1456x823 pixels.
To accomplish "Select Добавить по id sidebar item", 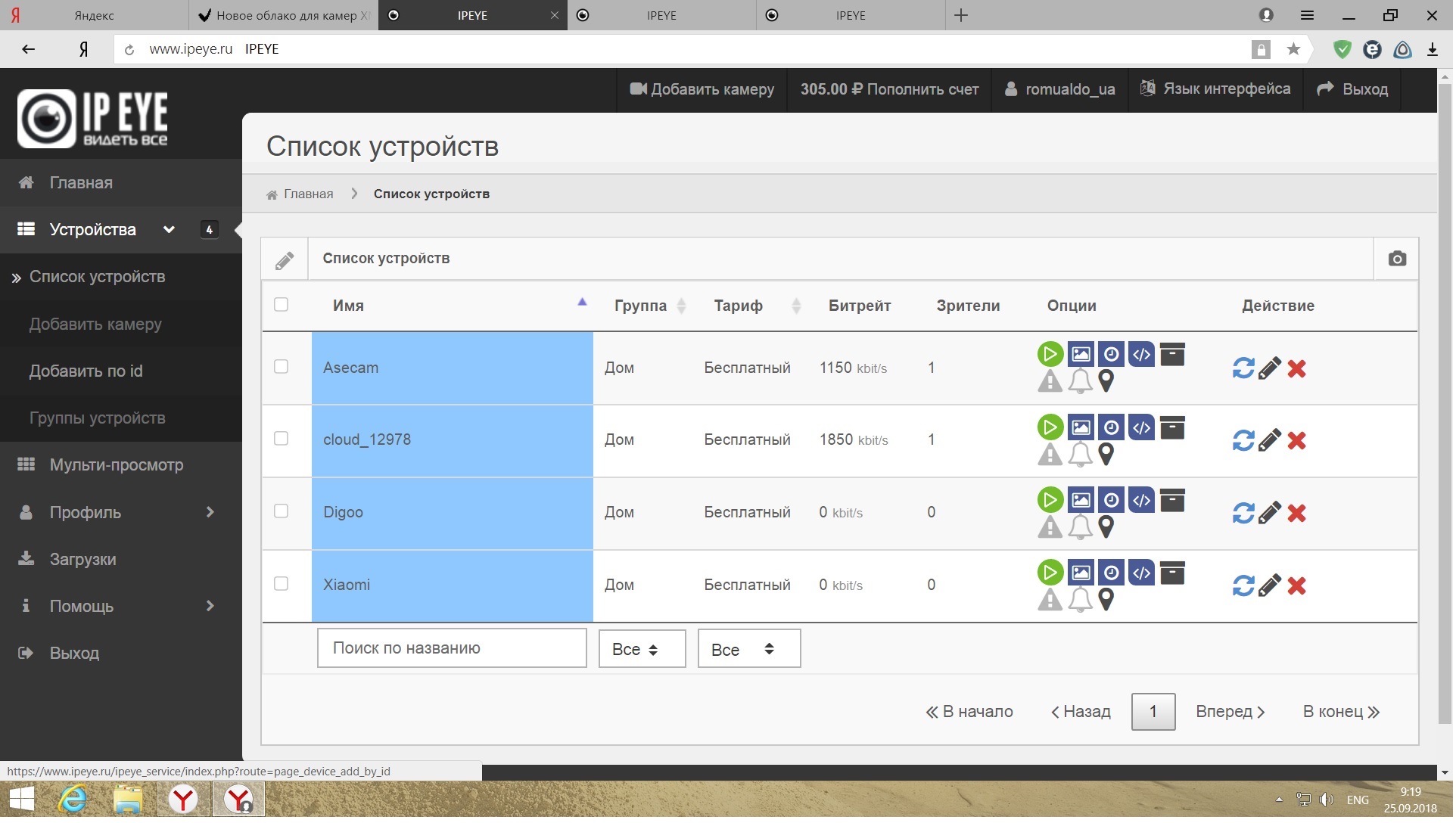I will pyautogui.click(x=86, y=371).
